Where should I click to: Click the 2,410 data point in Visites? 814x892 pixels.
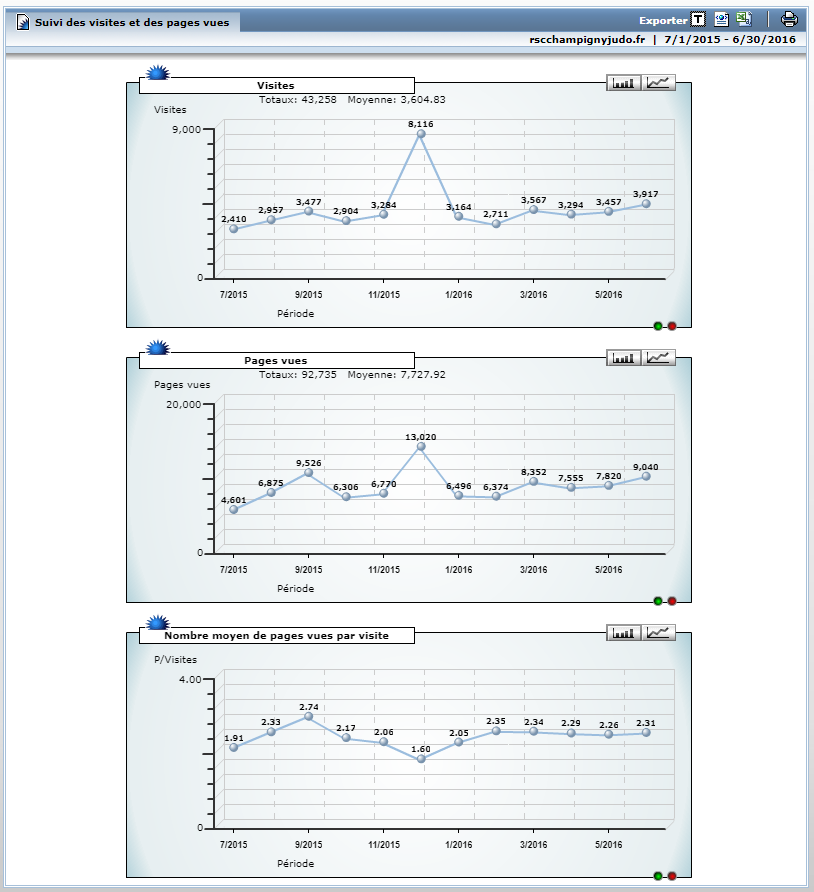pyautogui.click(x=234, y=229)
